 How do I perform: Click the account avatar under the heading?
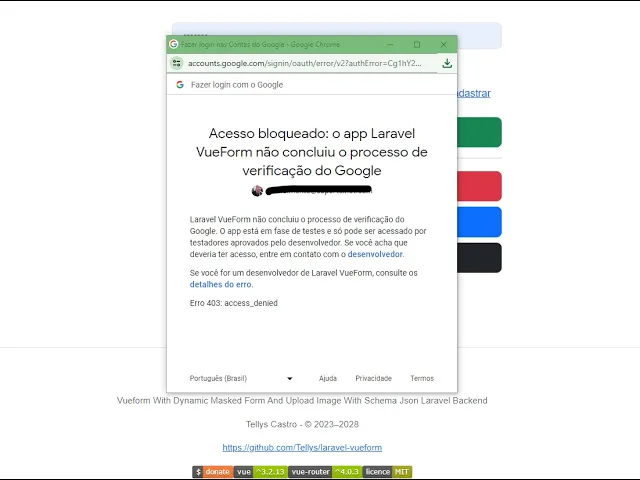(x=257, y=191)
